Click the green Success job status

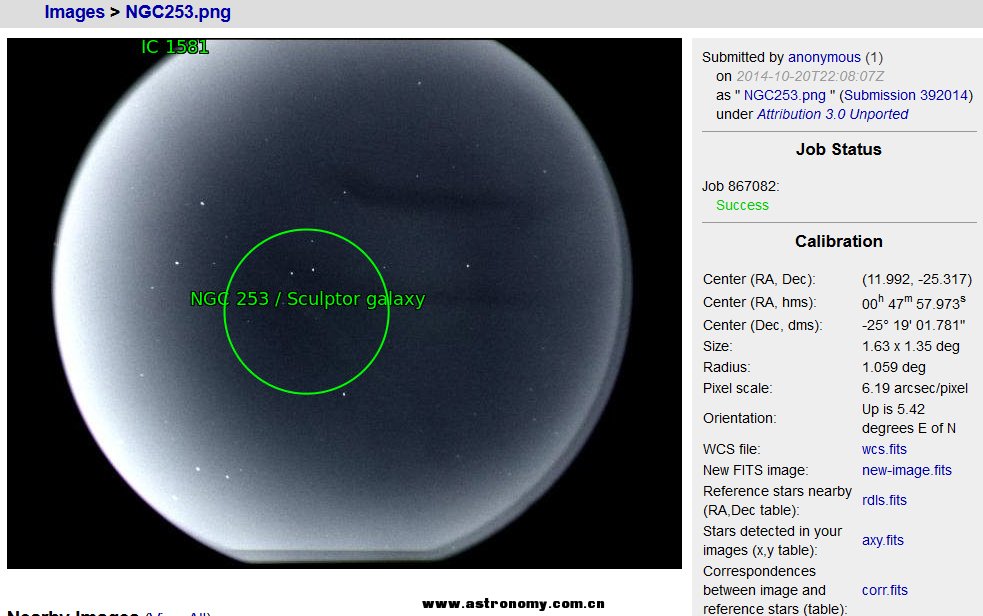point(742,205)
